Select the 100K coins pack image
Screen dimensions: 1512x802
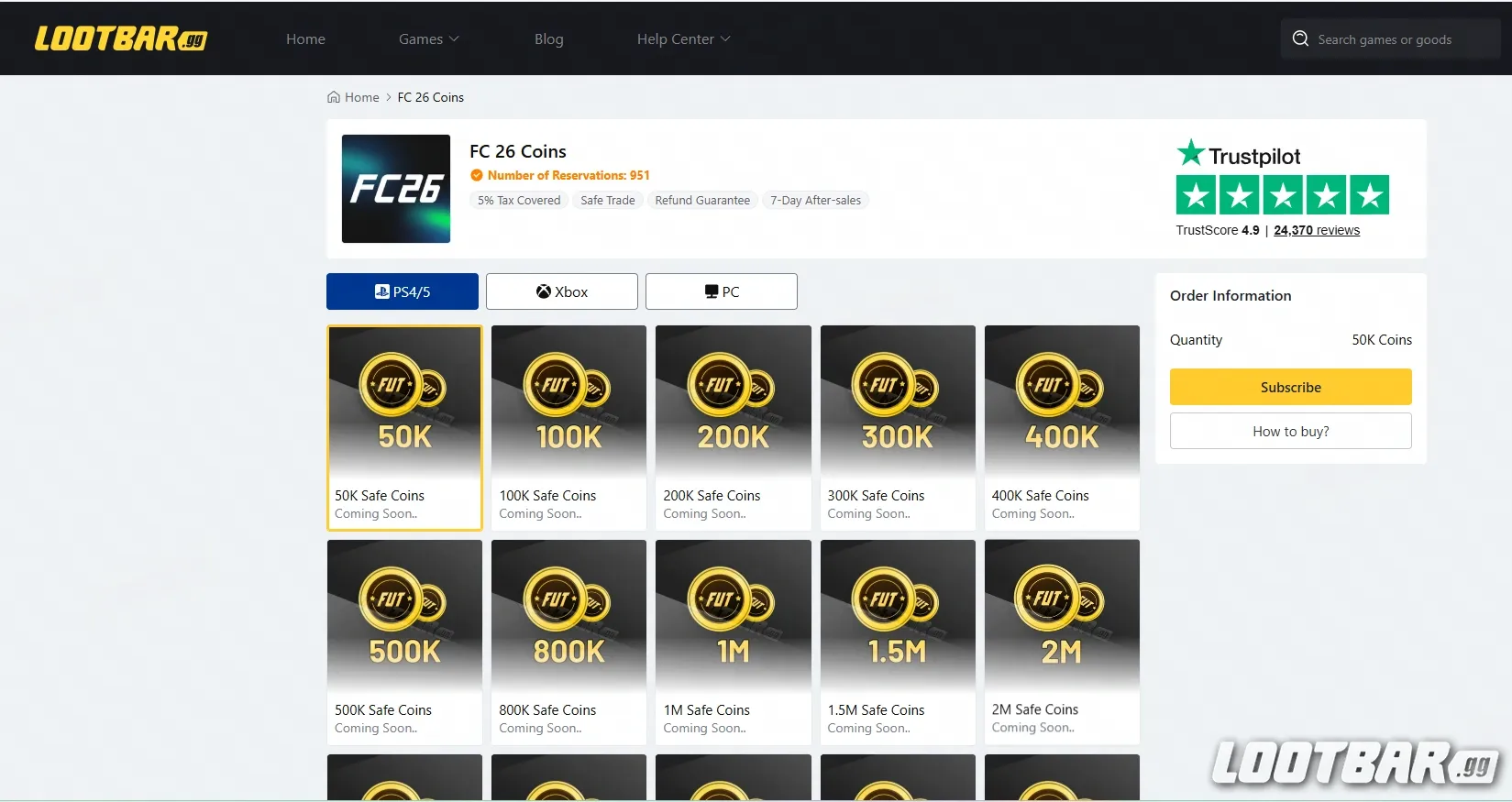568,401
